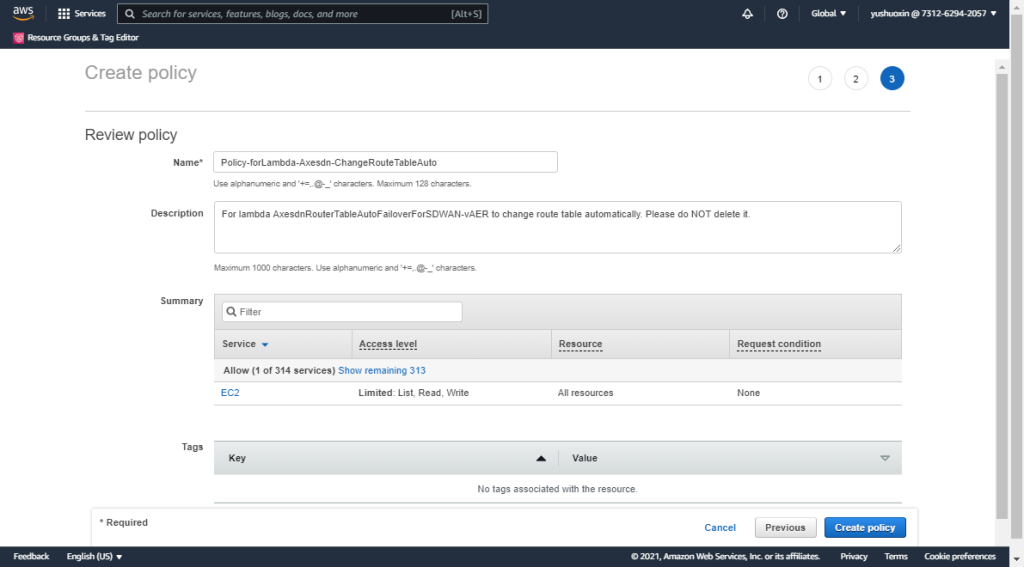Show remaining 313 services
This screenshot has height=567, width=1024.
pyautogui.click(x=382, y=370)
